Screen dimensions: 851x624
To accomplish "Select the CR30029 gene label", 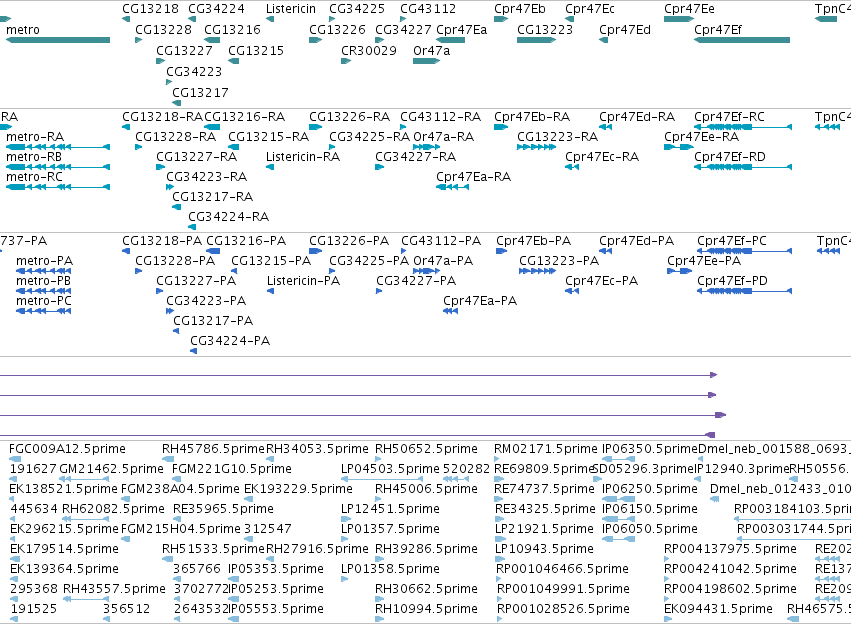I will pos(369,51).
